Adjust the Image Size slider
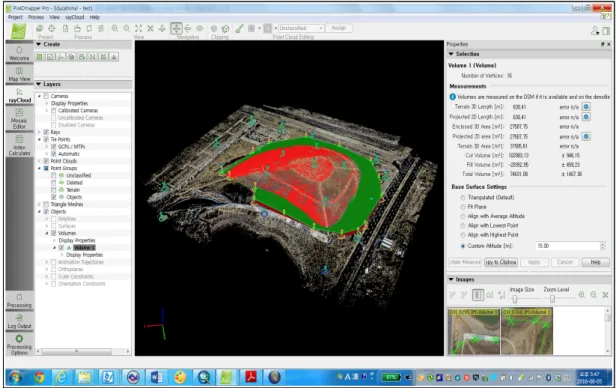This screenshot has height=388, width=616. click(x=515, y=299)
